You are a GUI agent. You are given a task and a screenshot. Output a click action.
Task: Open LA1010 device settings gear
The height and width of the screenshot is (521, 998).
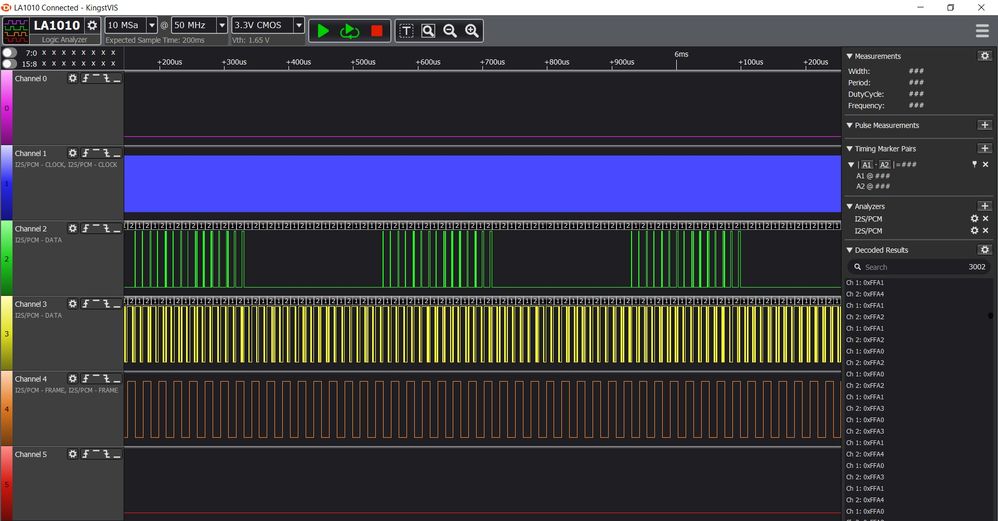tap(92, 25)
